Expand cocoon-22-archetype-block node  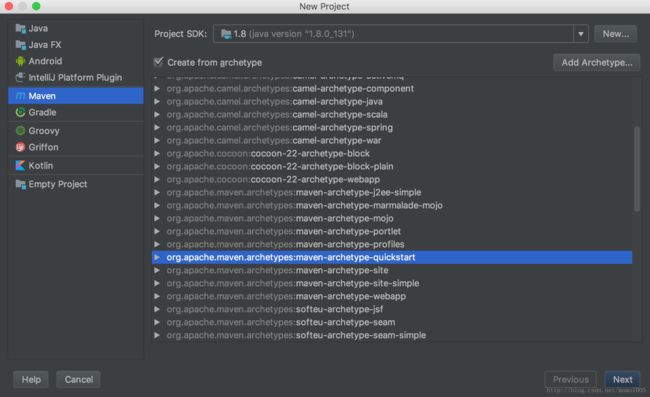pos(157,153)
